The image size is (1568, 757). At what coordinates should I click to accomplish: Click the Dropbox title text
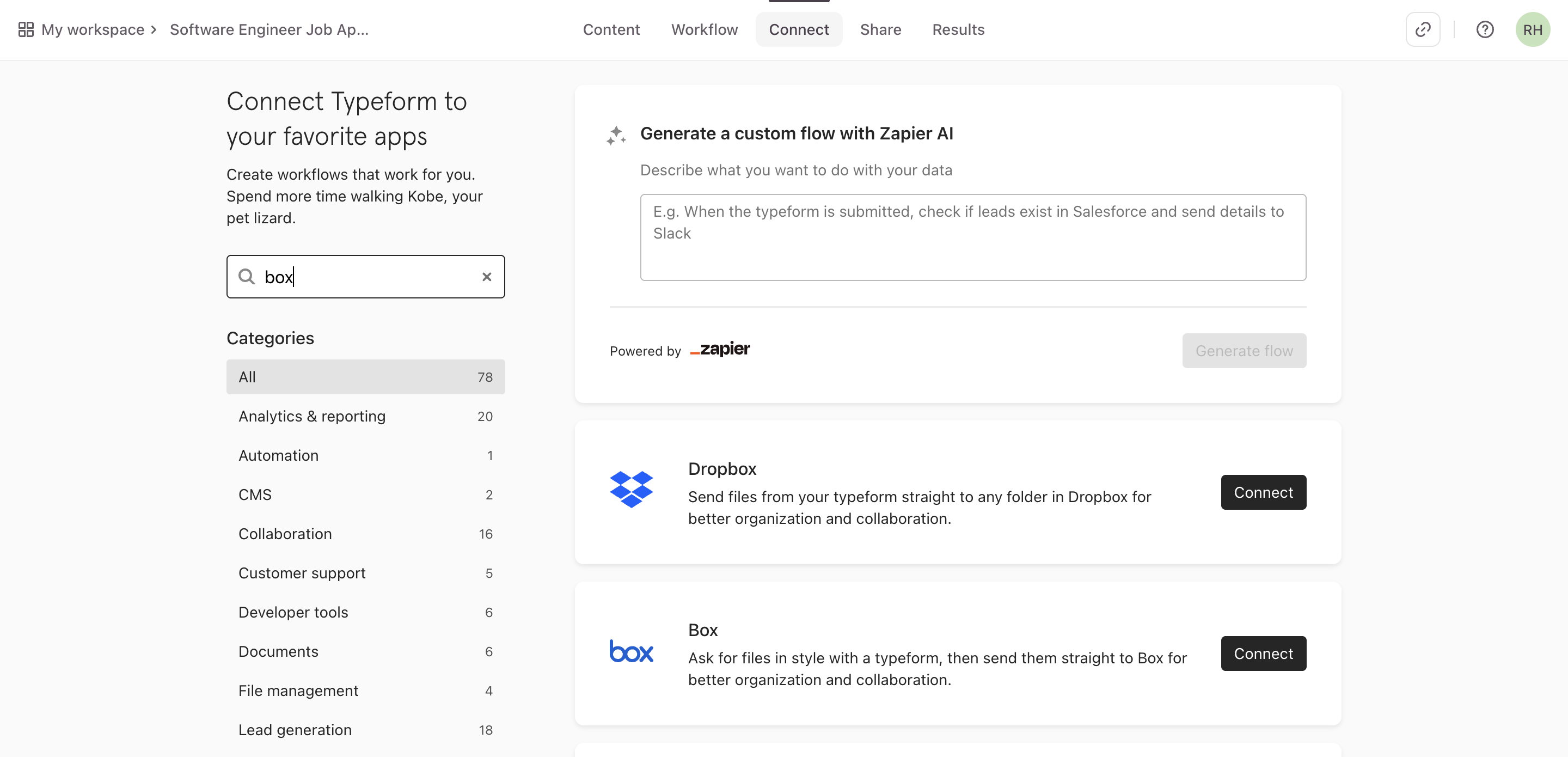tap(722, 468)
